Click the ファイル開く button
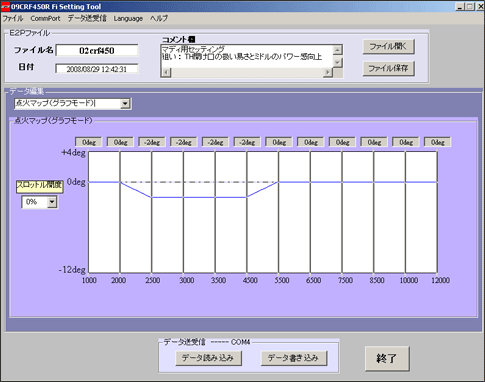This screenshot has height=382, width=485. tap(388, 47)
